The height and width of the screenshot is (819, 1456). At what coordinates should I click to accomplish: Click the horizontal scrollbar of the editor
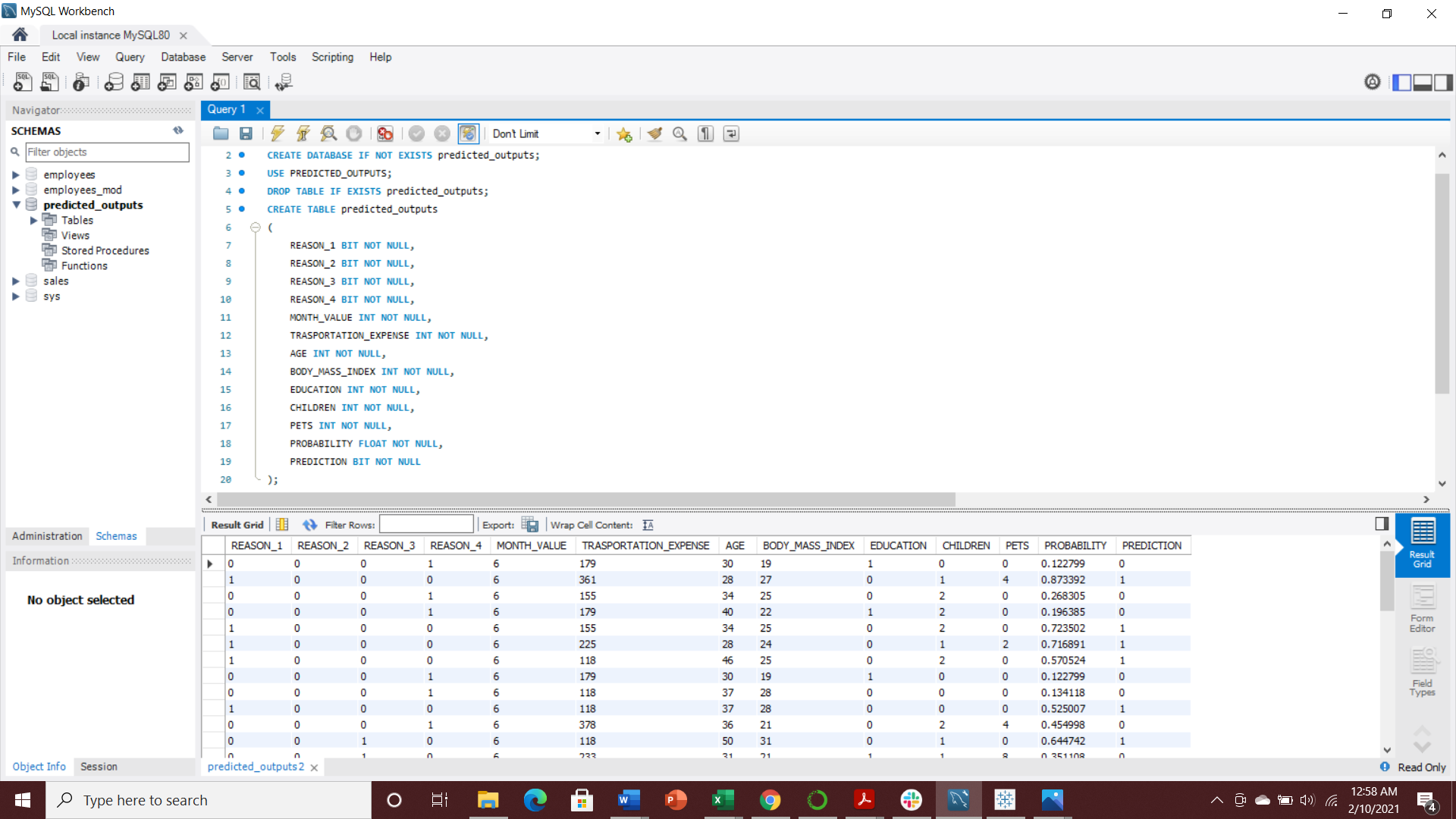(x=585, y=500)
